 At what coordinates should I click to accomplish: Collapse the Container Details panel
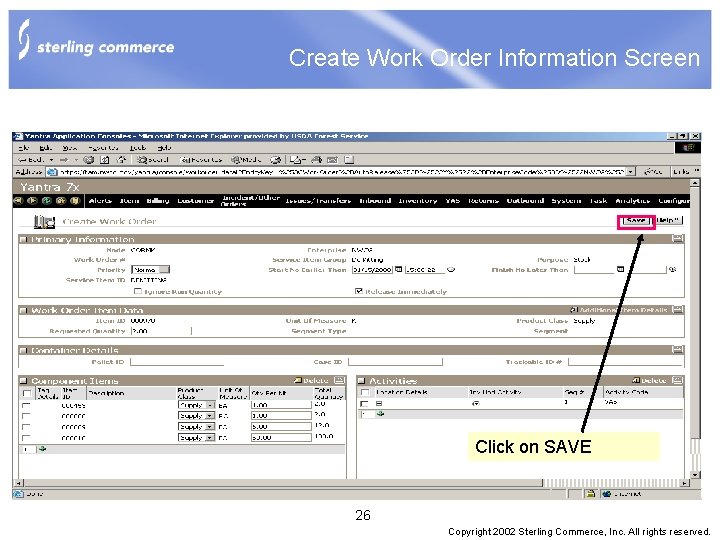click(677, 349)
